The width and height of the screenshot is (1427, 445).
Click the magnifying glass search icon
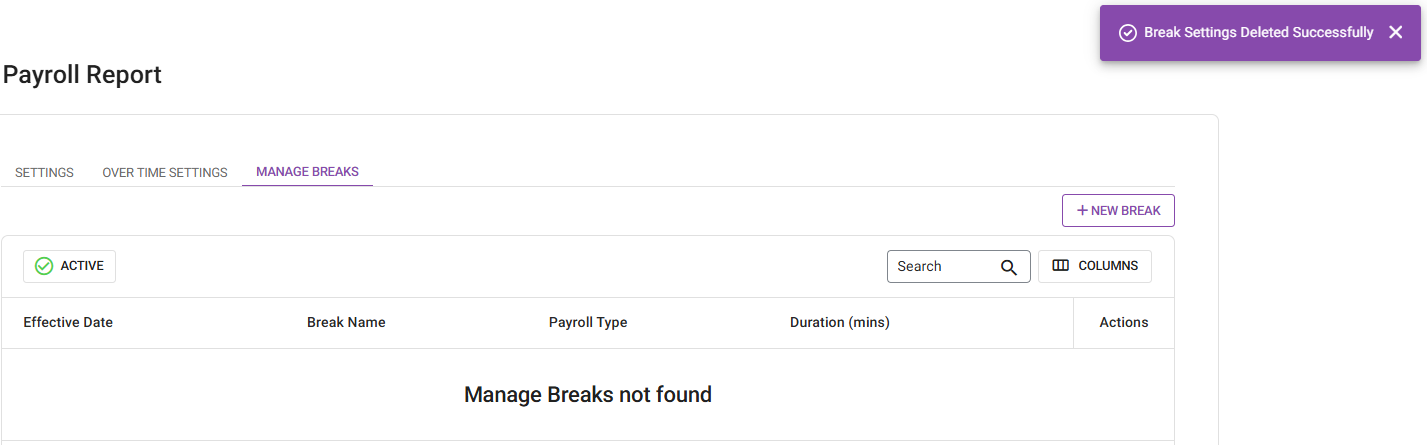1008,267
